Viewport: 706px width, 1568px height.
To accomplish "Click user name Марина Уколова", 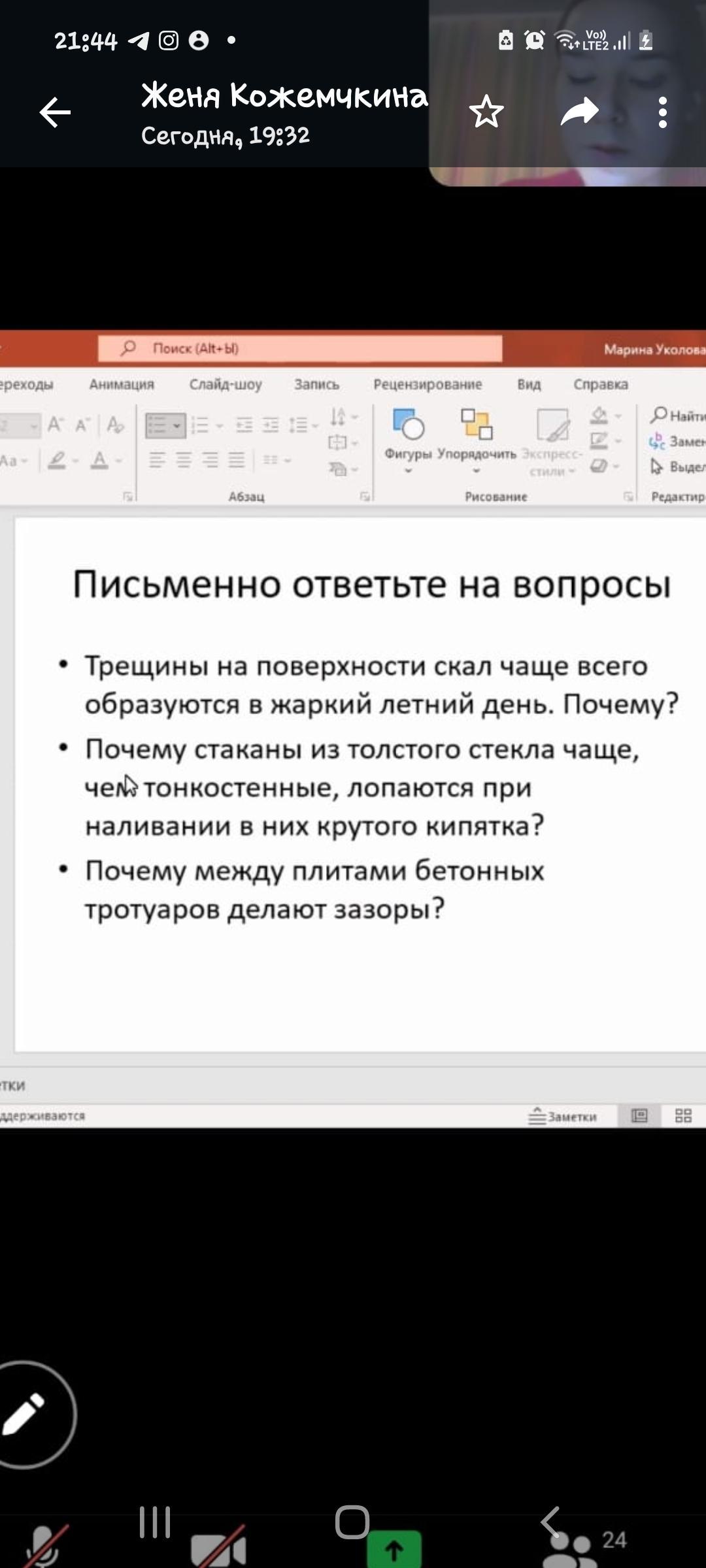I will (x=654, y=350).
